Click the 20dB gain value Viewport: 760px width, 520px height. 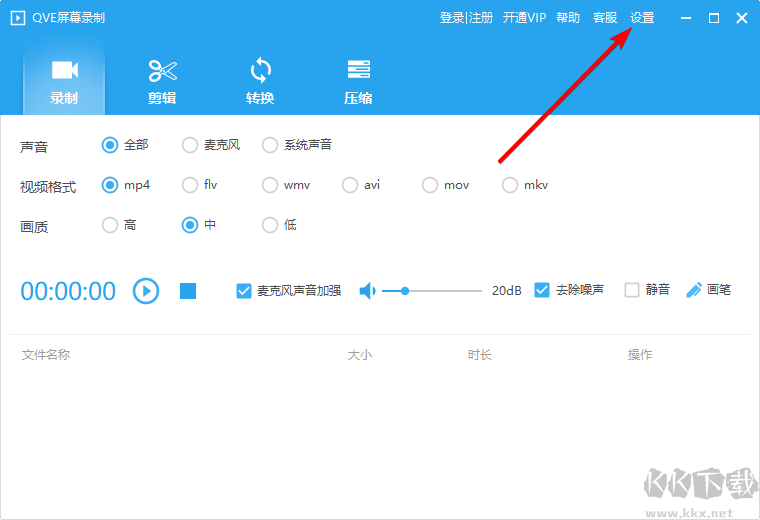tap(507, 291)
